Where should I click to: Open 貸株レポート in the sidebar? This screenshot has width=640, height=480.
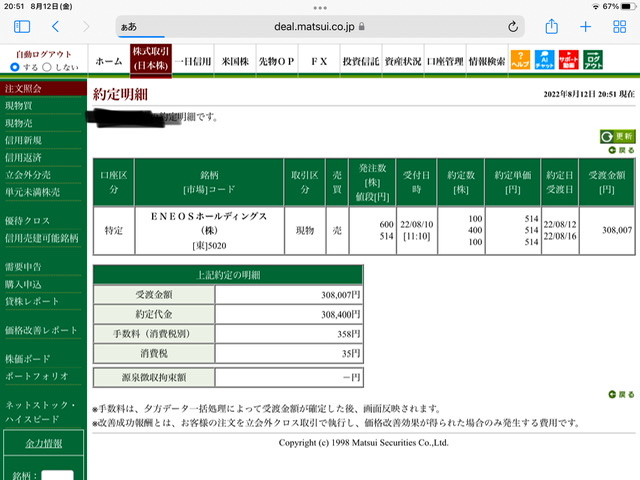[32, 301]
